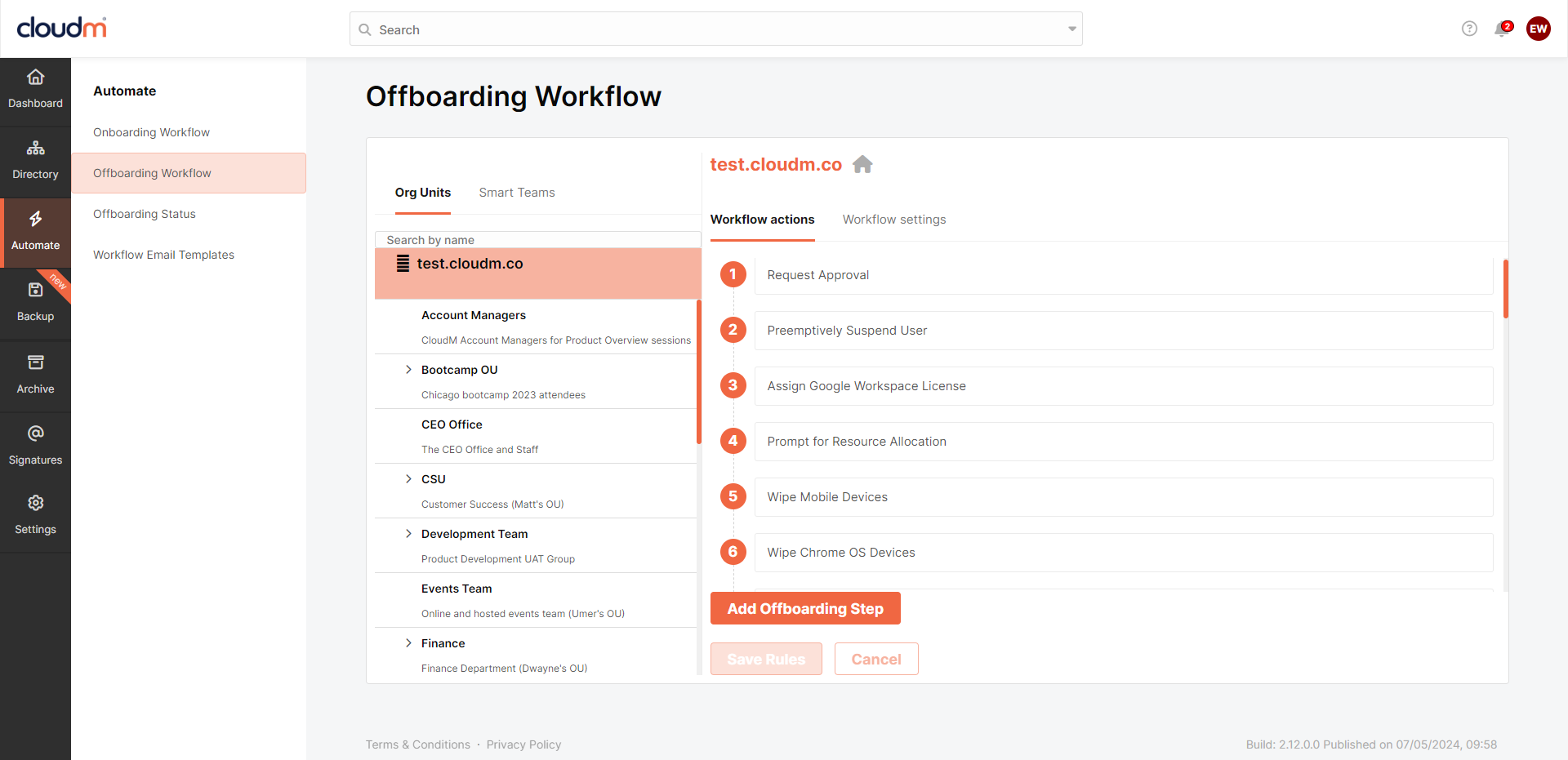The image size is (1568, 760).
Task: Click the notifications bell icon
Action: [x=1501, y=29]
